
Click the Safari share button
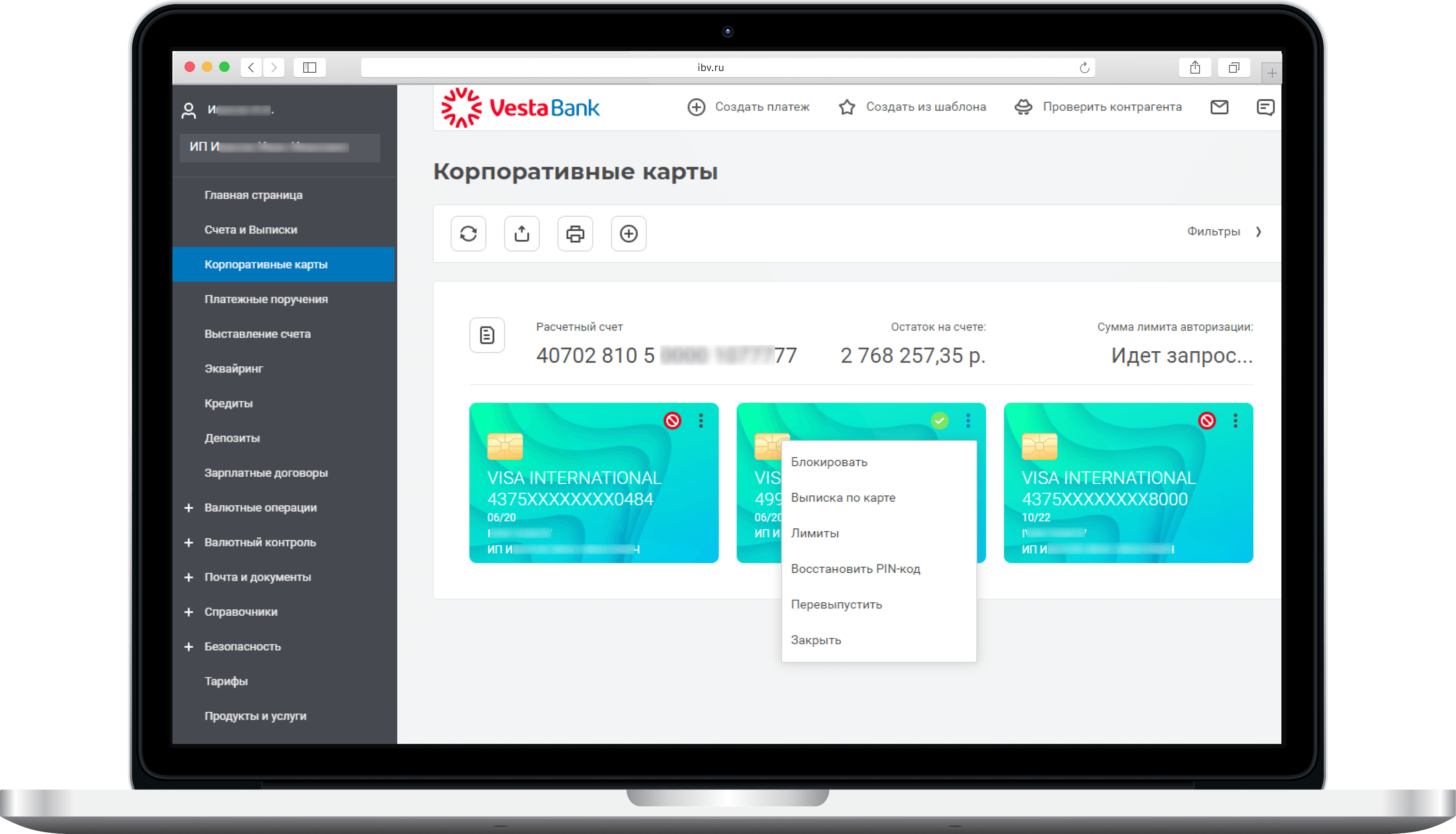coord(1195,68)
